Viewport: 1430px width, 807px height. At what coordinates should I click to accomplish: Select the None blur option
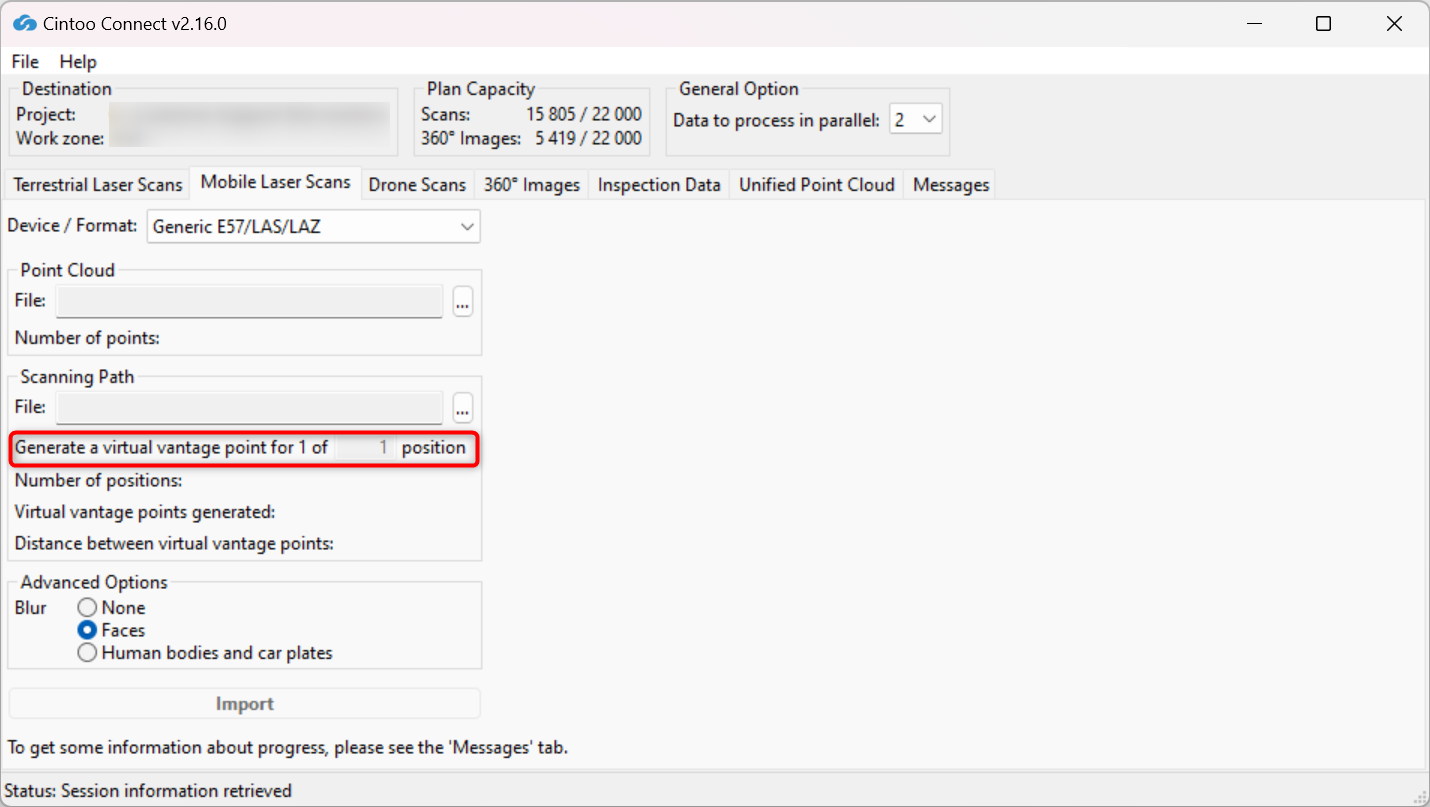tap(111, 608)
